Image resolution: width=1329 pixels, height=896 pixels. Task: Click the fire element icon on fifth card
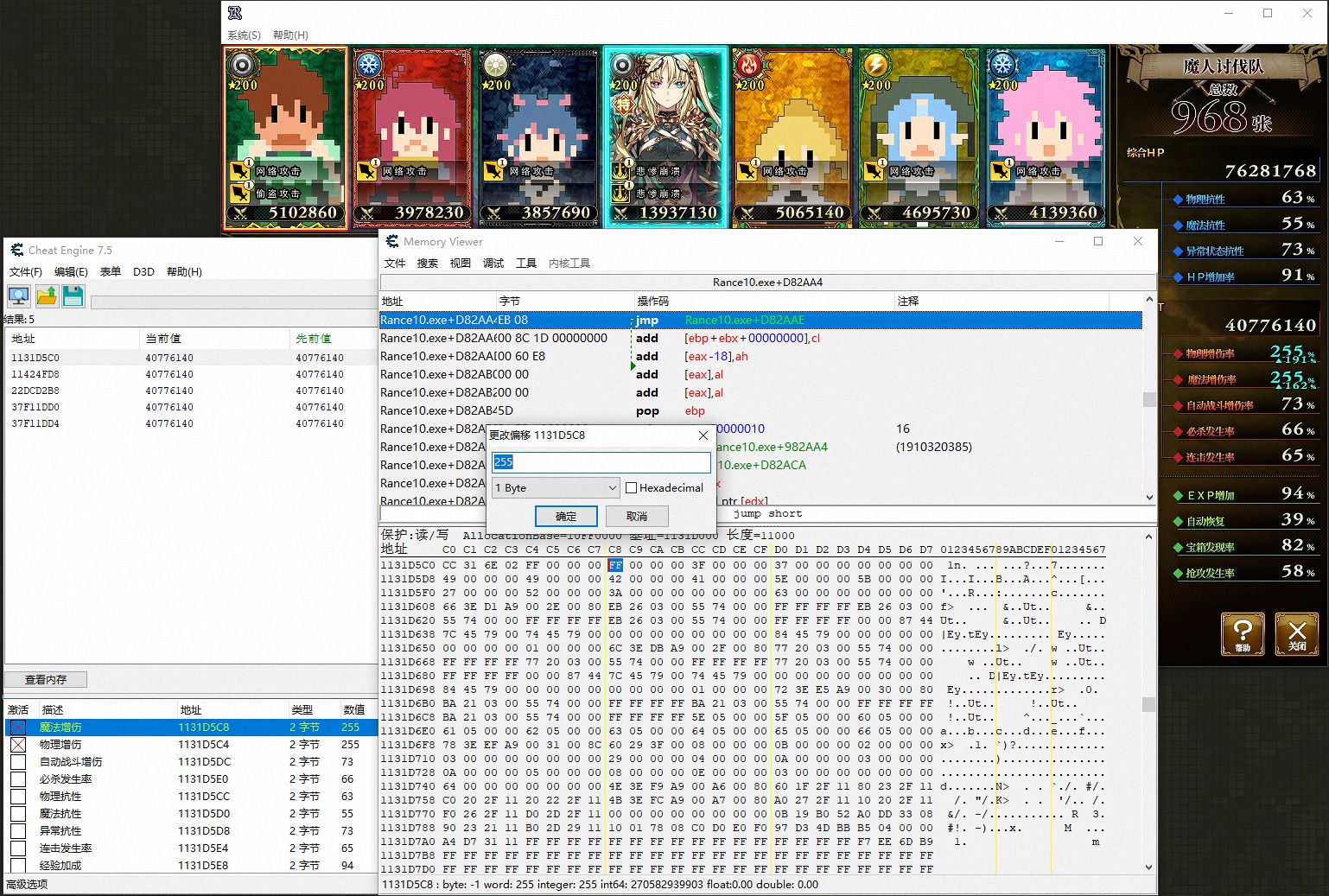749,65
